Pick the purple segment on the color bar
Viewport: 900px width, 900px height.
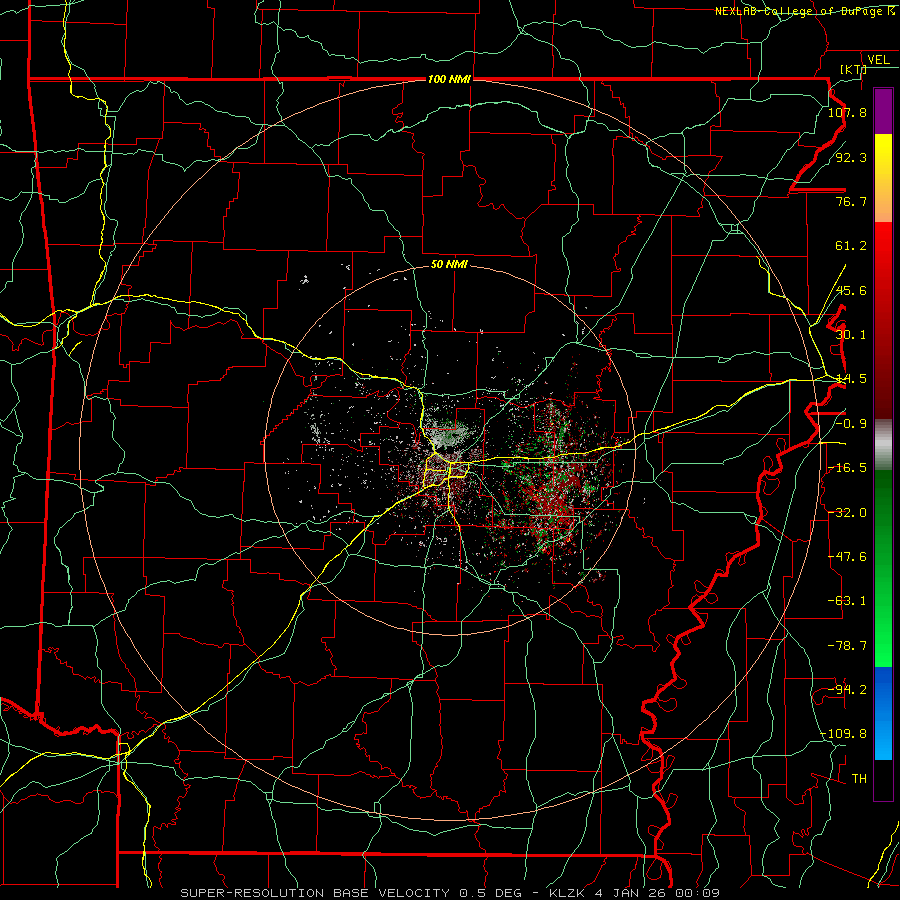(883, 111)
